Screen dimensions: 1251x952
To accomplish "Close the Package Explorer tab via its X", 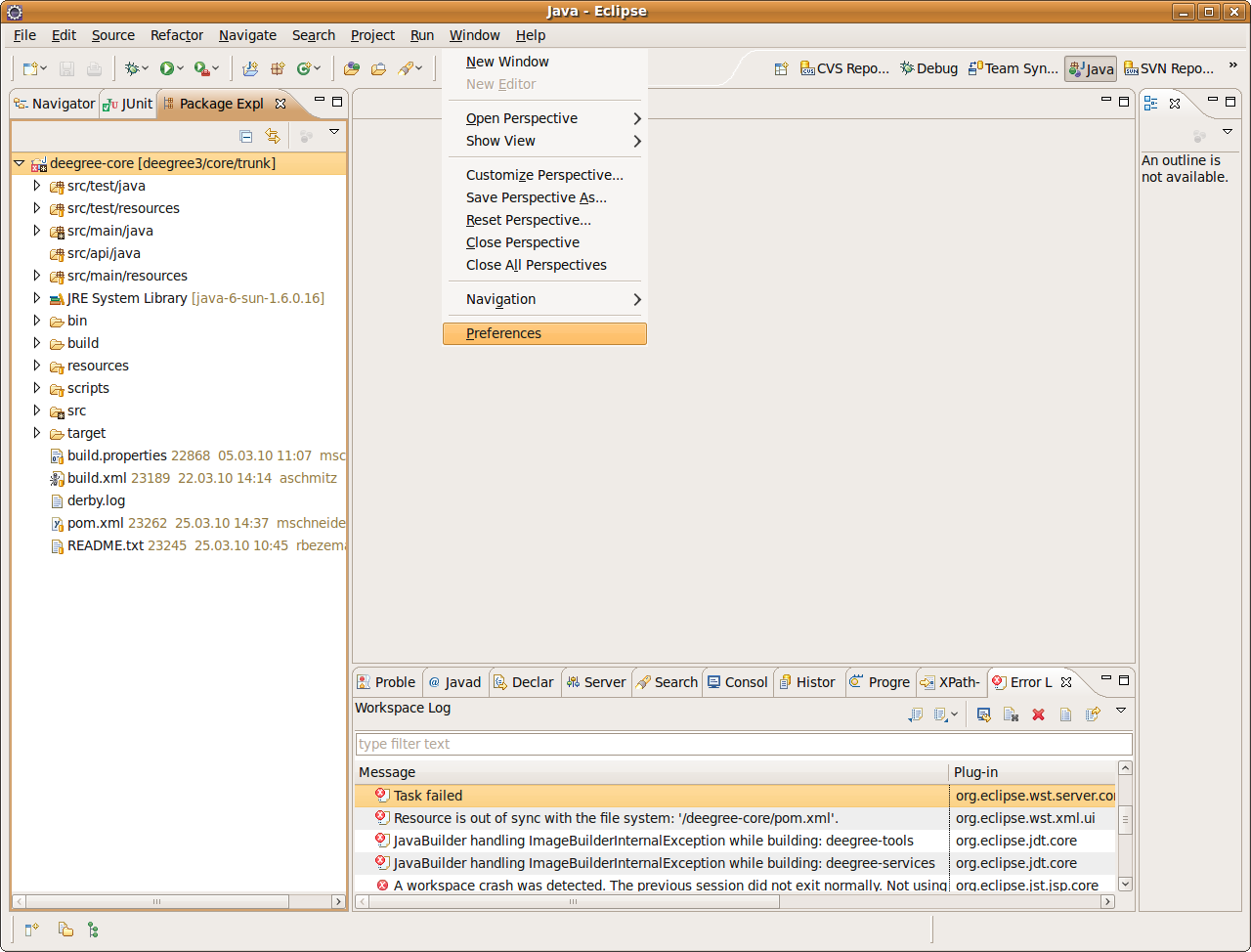I will (280, 103).
